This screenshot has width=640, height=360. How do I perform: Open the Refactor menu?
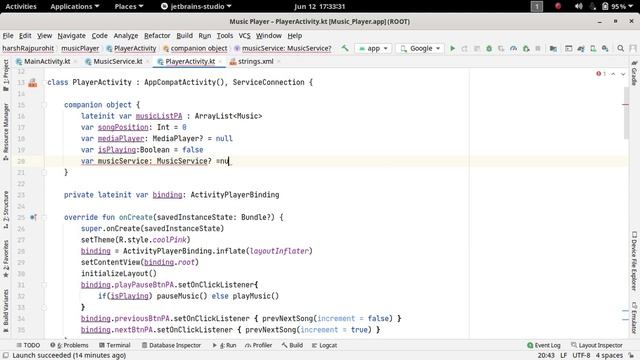pyautogui.click(x=157, y=36)
